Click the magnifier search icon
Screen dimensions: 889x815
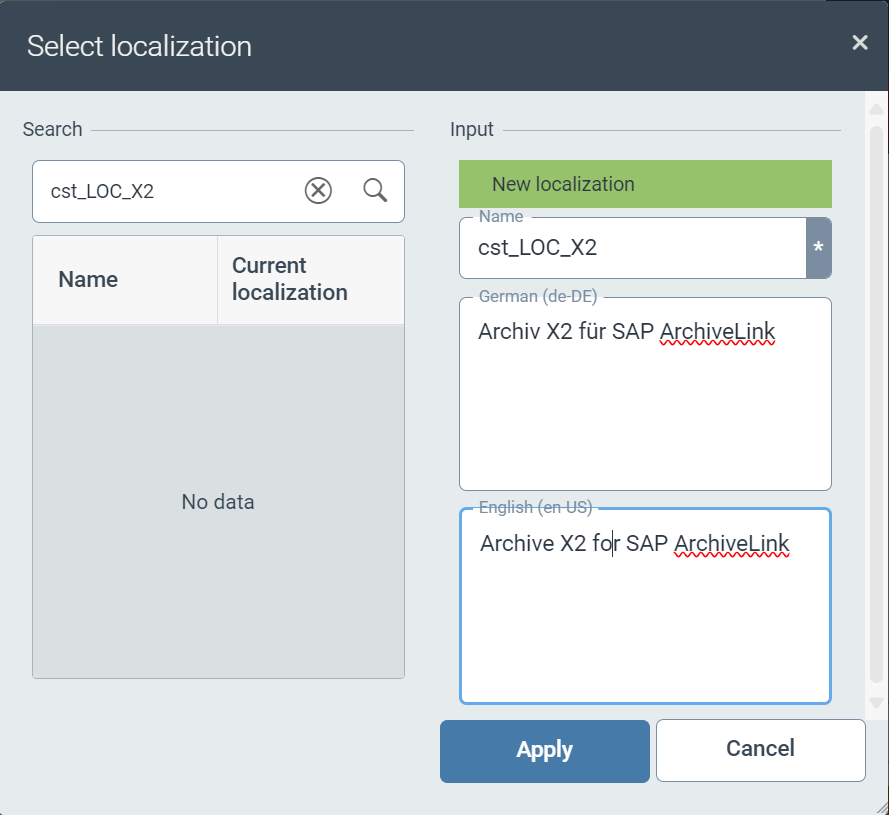click(375, 190)
